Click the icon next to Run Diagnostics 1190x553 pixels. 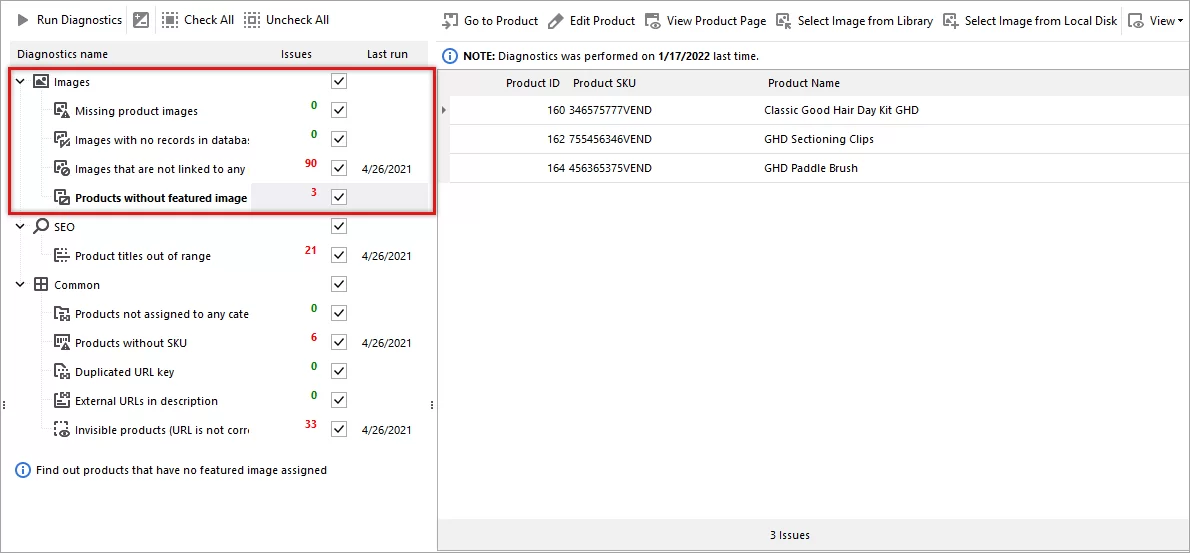point(141,20)
